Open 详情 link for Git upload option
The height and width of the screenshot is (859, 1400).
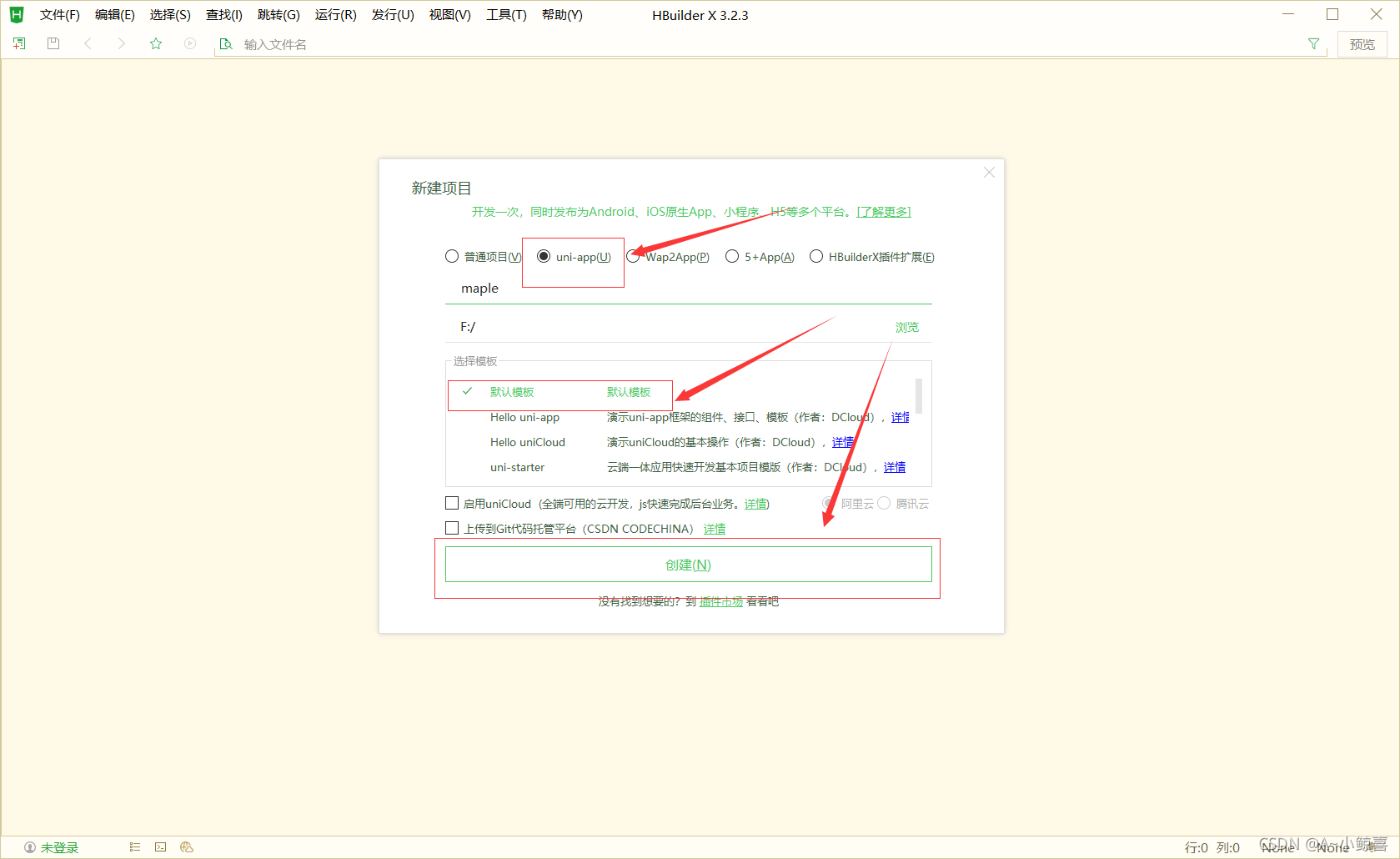(715, 529)
